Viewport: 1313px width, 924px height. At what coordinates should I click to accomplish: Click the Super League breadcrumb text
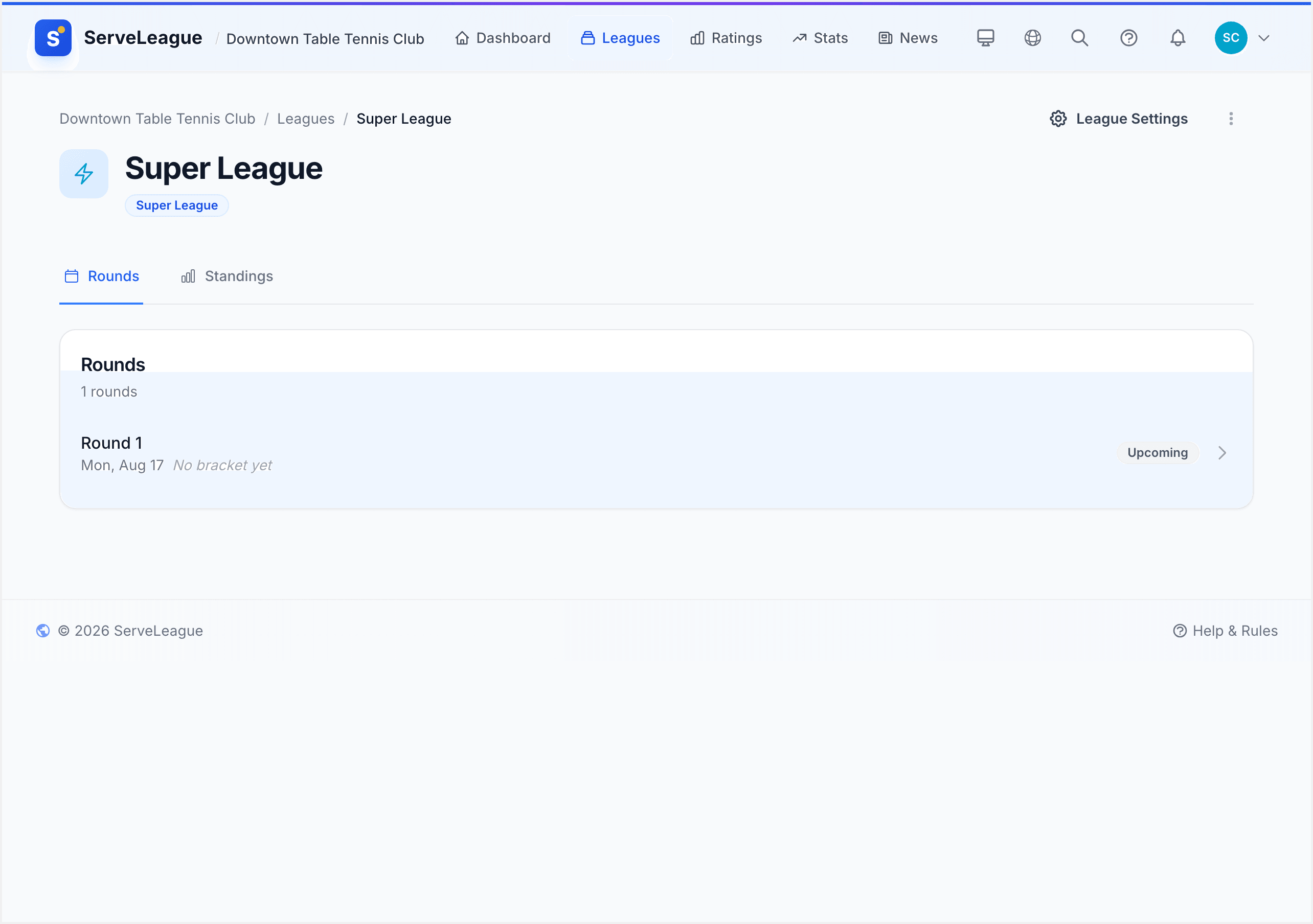pyautogui.click(x=404, y=119)
